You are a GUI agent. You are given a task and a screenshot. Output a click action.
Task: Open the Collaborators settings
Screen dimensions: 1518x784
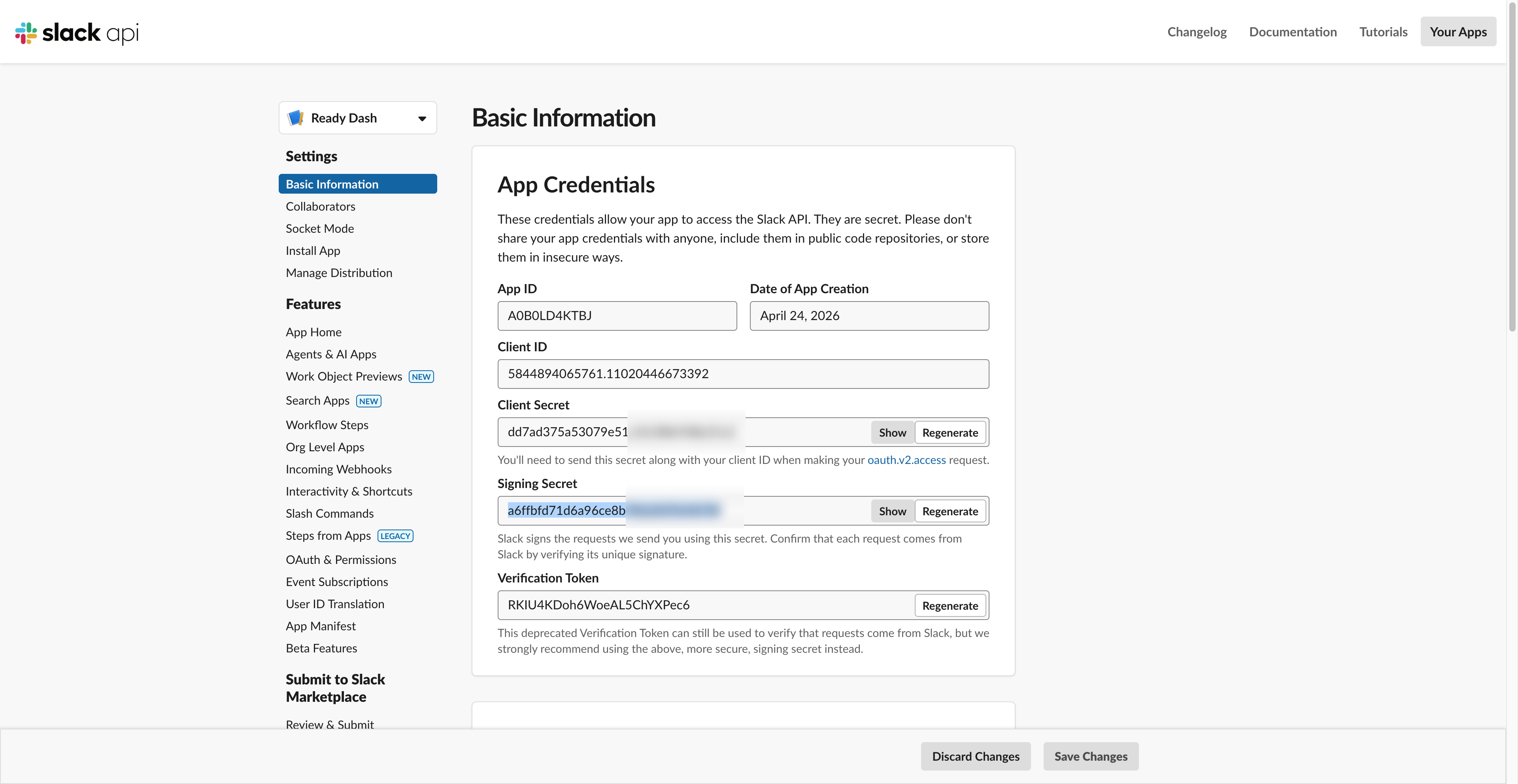point(321,206)
